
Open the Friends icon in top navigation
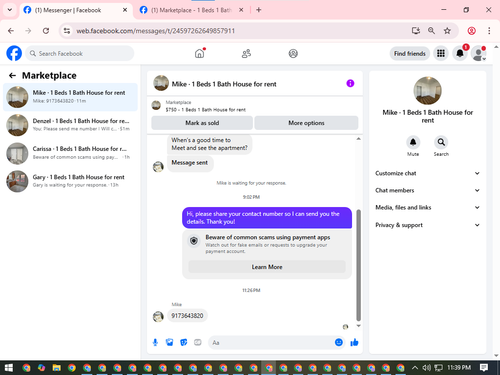click(246, 53)
